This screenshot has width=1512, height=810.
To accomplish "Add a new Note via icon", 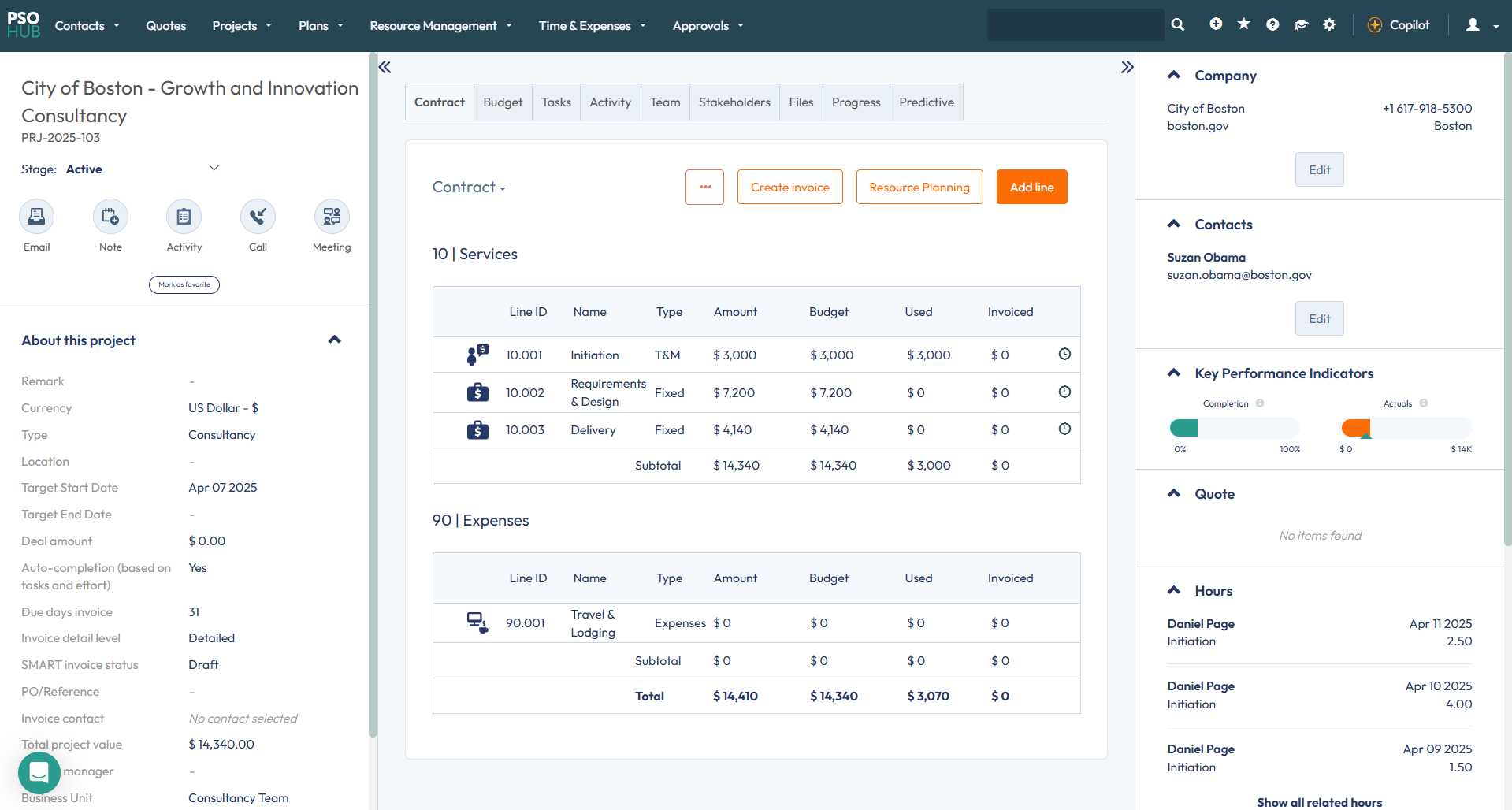I will coord(110,217).
